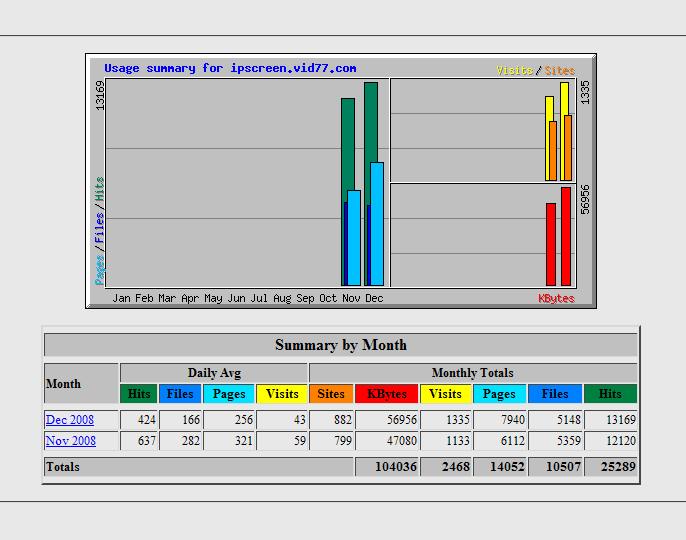The image size is (686, 540).
Task: Click the cyan December pages bar
Action: (x=377, y=224)
